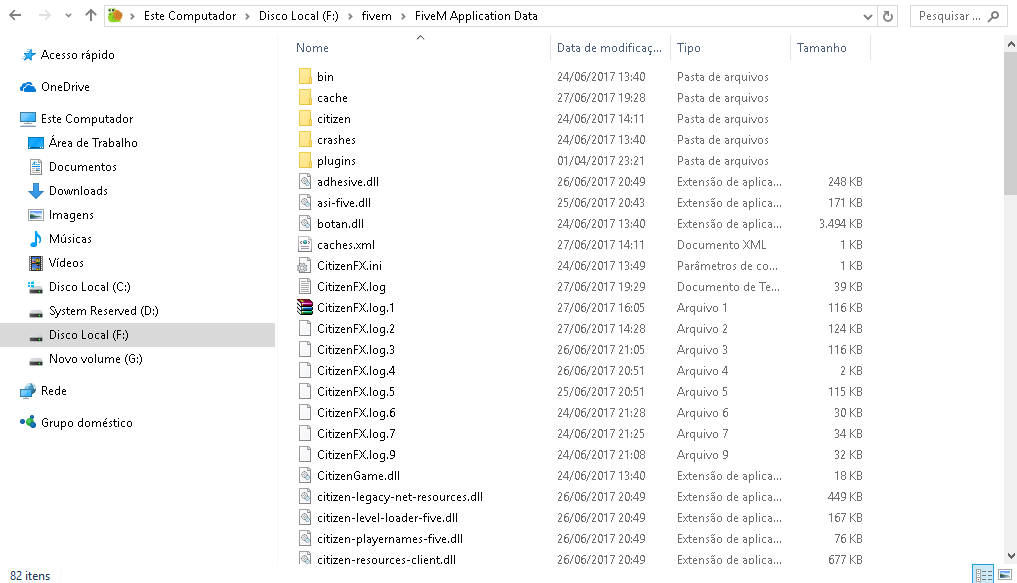Viewport: 1017px width, 583px height.
Task: Open Documentos in sidebar
Action: [x=73, y=167]
